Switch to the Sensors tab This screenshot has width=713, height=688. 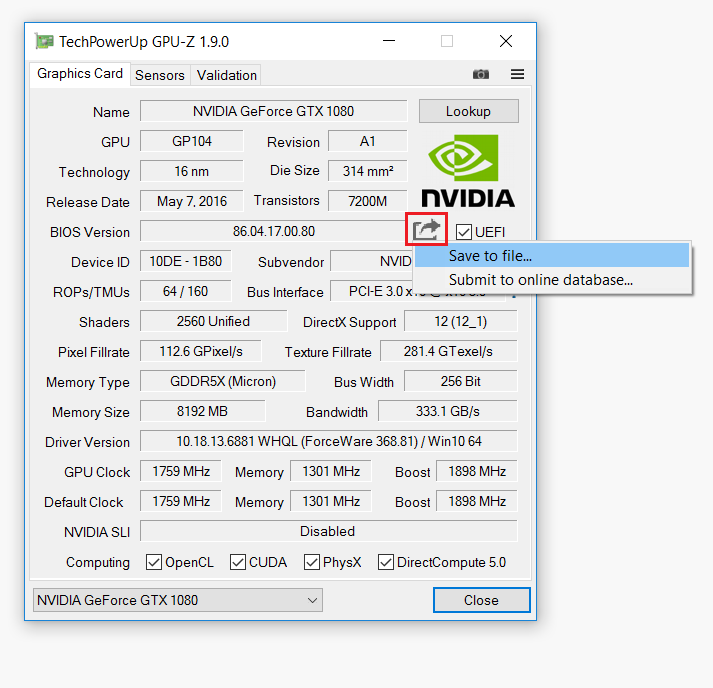point(160,75)
